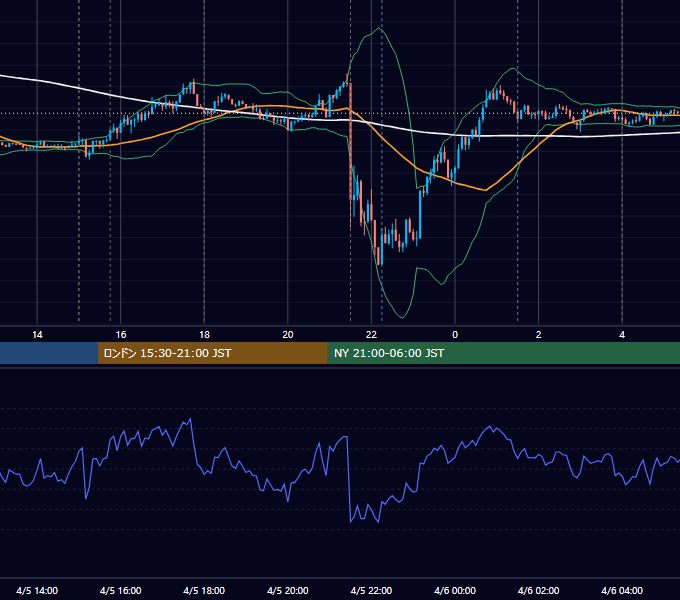Click the Bollinger upper band peak near 22:00
Image resolution: width=680 pixels, height=600 pixels.
coord(379,28)
